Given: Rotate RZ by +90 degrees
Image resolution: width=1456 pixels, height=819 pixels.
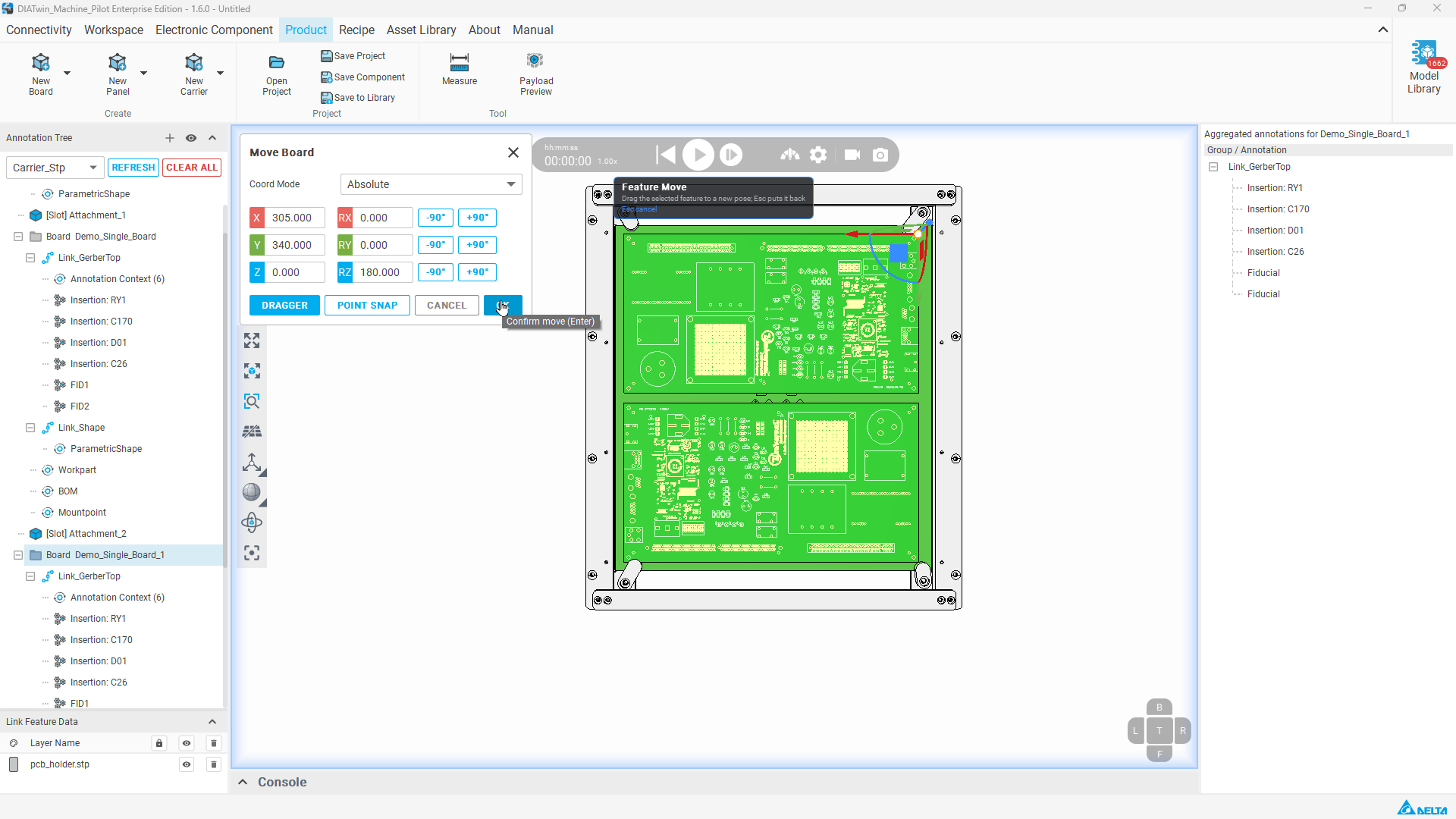Looking at the screenshot, I should (x=477, y=272).
